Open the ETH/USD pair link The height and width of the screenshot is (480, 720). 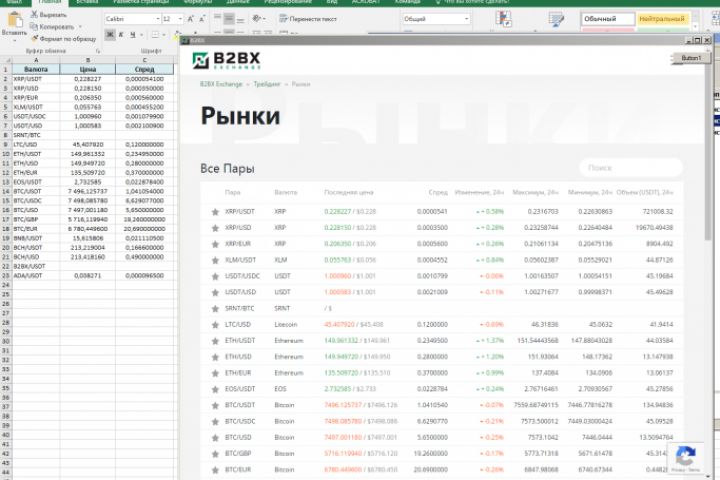pyautogui.click(x=238, y=356)
